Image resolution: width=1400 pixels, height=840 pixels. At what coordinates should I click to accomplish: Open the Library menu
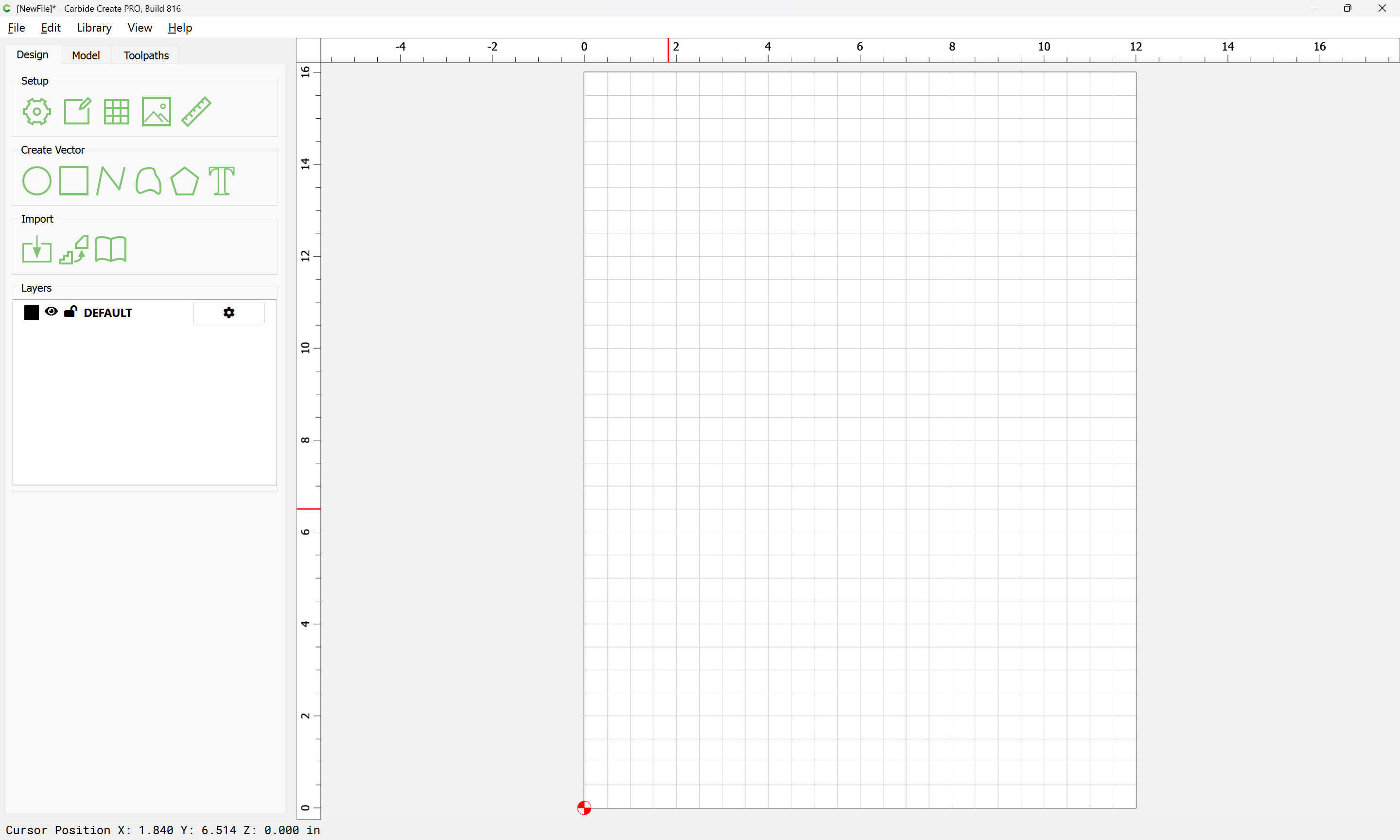94,28
